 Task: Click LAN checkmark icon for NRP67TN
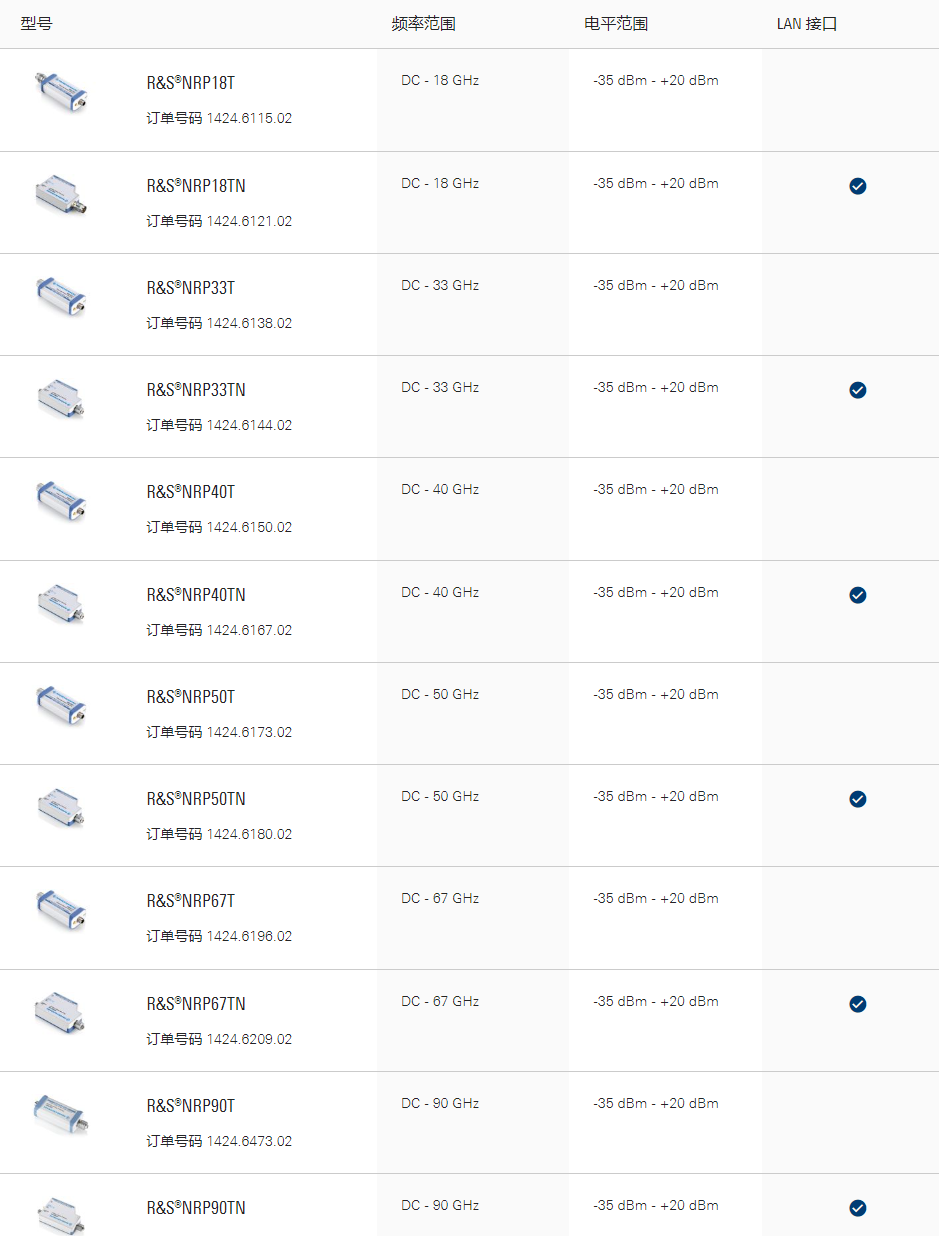(x=857, y=1004)
